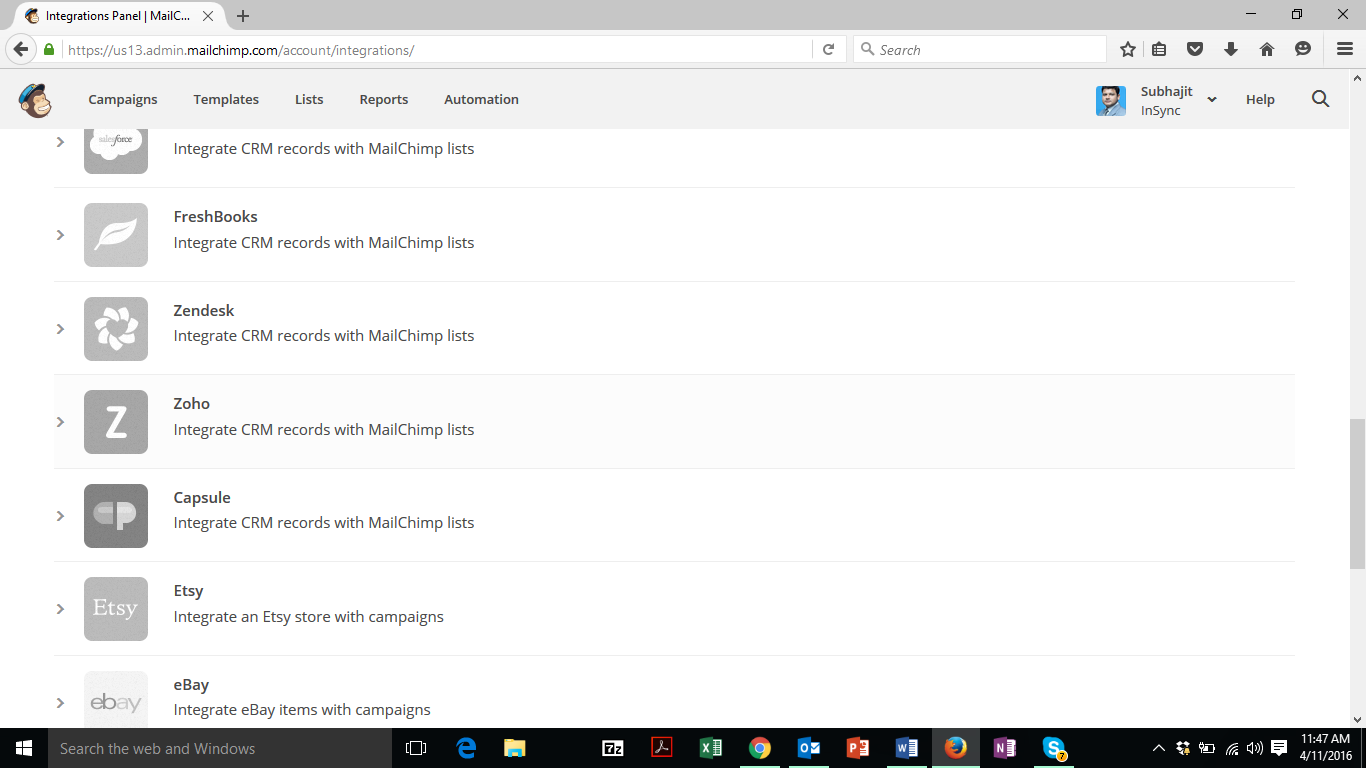Expand the Zoho row chevron

60,422
